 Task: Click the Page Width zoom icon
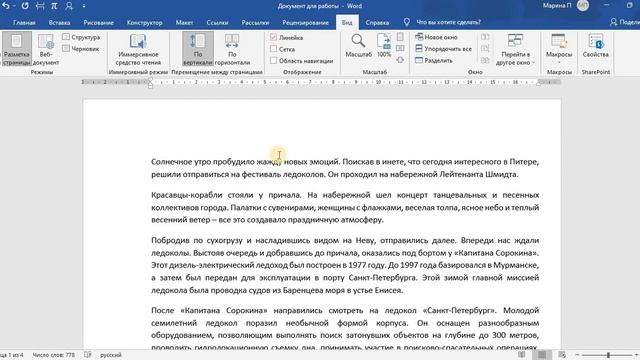pos(400,60)
